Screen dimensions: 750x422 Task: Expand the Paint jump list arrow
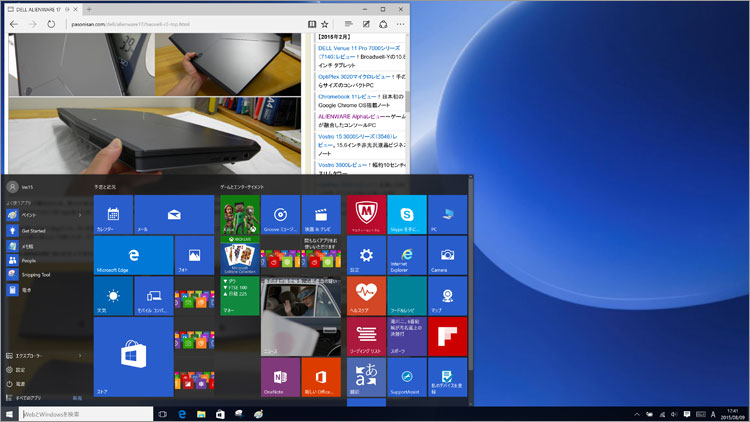pyautogui.click(x=80, y=215)
